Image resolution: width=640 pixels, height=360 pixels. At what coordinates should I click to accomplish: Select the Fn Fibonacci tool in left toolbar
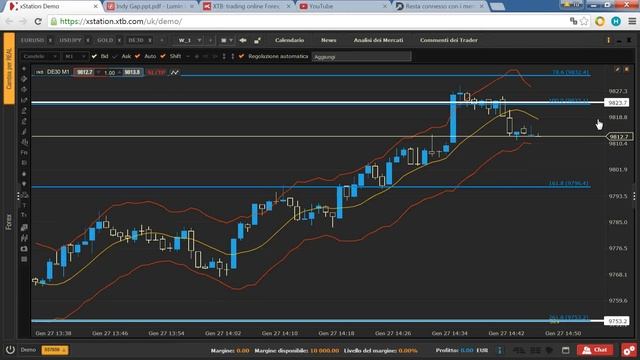[24, 152]
